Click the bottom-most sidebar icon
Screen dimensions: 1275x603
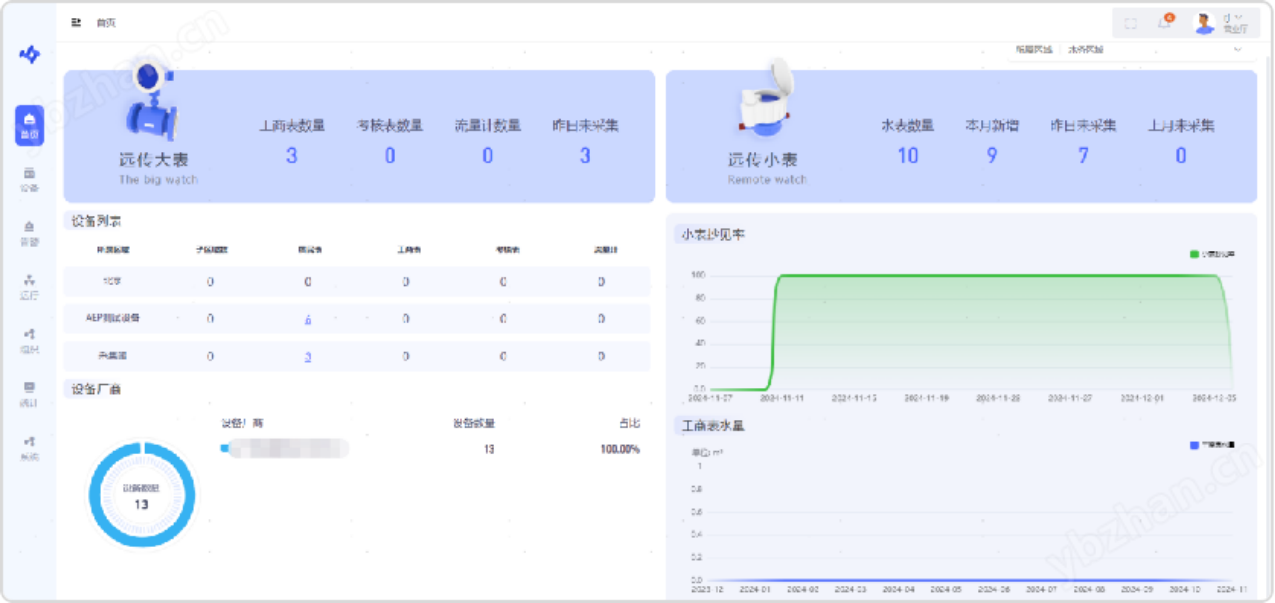(29, 446)
